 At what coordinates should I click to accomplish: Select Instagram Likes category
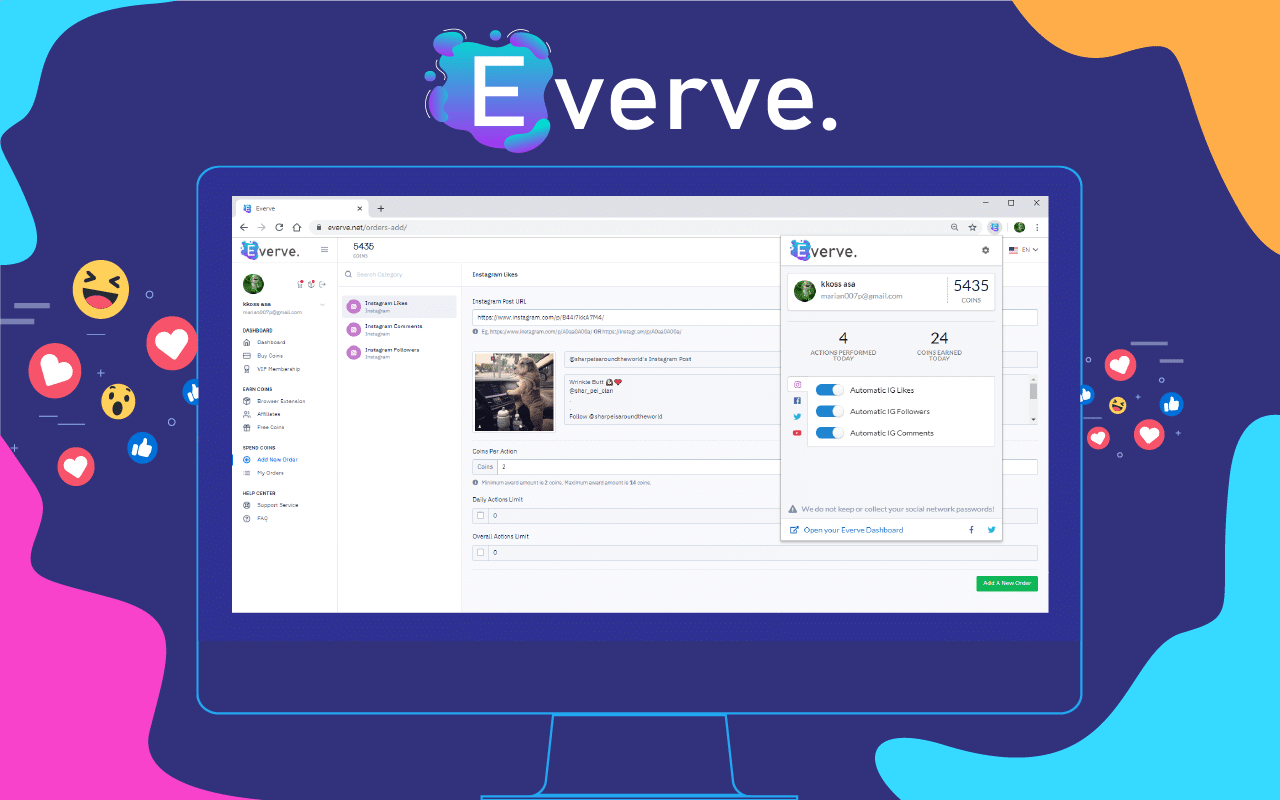click(x=399, y=306)
